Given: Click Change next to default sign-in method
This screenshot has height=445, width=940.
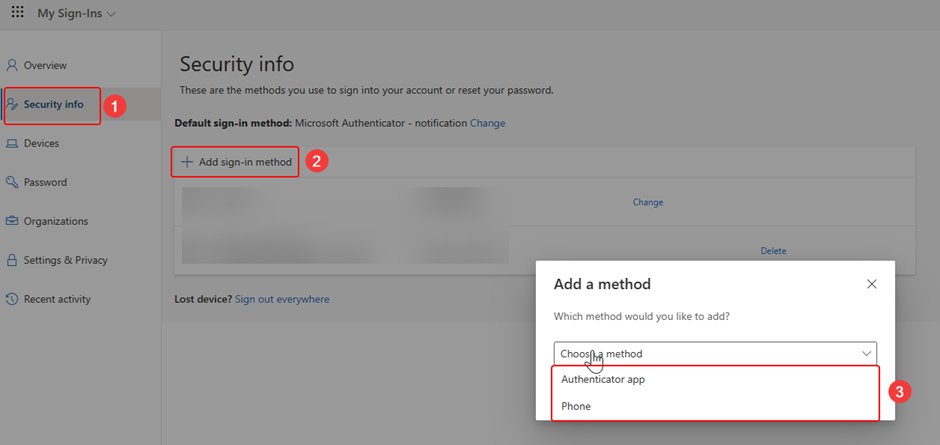Looking at the screenshot, I should pos(487,123).
